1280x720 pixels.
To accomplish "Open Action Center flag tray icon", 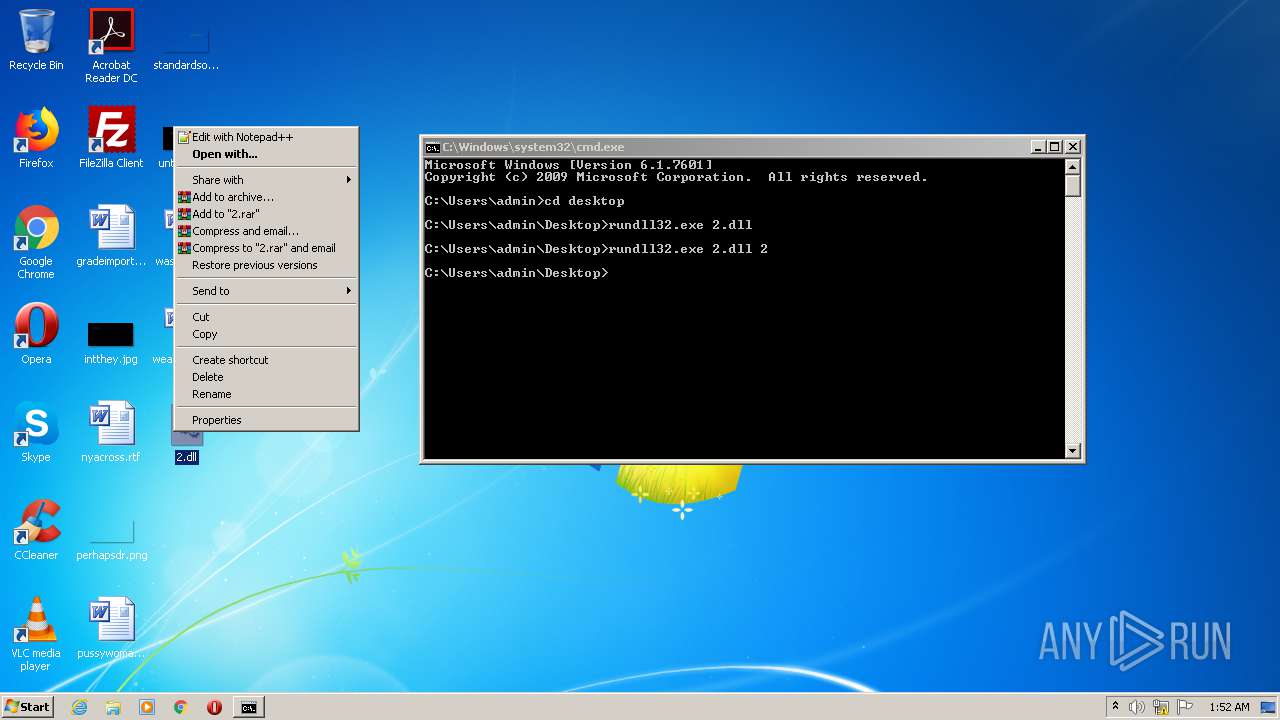I will point(1184,707).
